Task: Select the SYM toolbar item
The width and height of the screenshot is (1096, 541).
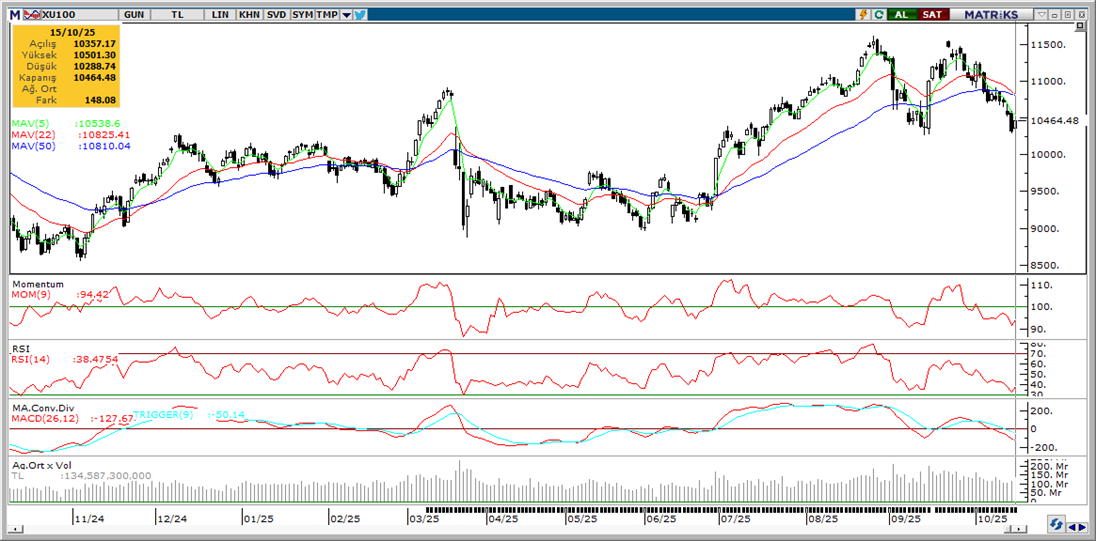Action: (x=302, y=15)
